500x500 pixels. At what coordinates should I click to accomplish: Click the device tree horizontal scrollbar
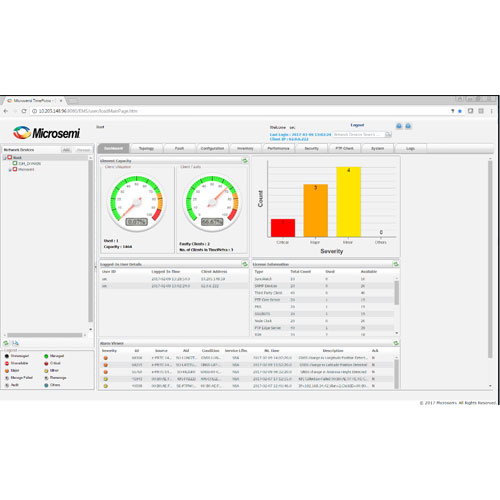[x=45, y=335]
